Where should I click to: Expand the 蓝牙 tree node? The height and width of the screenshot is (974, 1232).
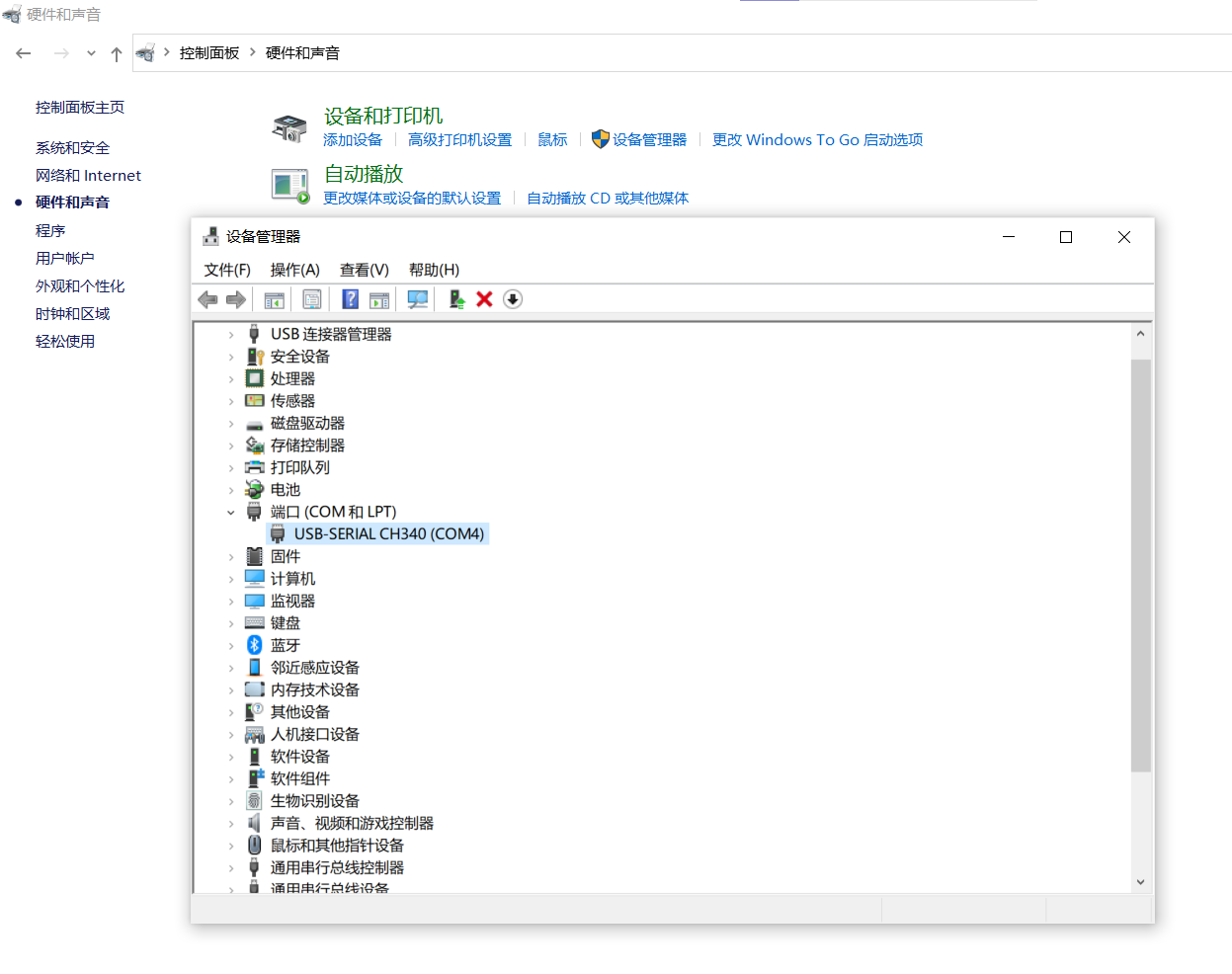231,646
